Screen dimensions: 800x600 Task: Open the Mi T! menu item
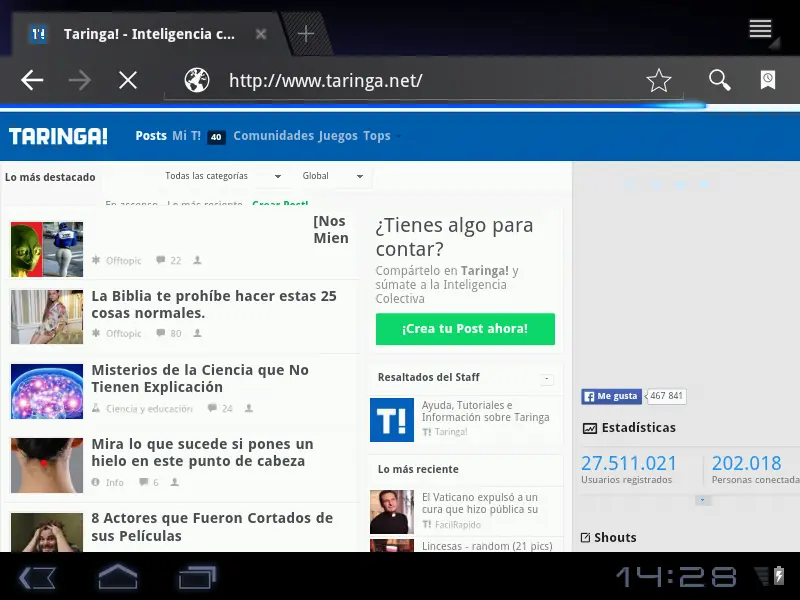click(x=187, y=136)
